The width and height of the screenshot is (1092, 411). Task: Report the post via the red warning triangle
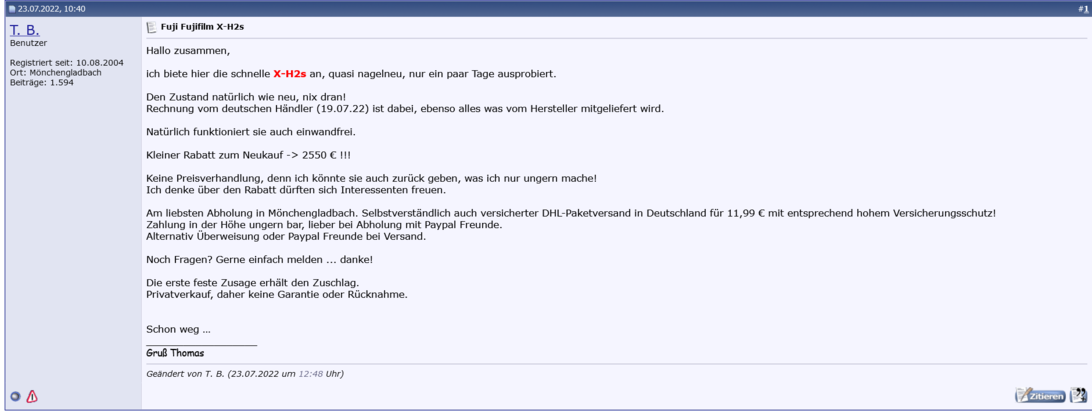click(x=32, y=396)
